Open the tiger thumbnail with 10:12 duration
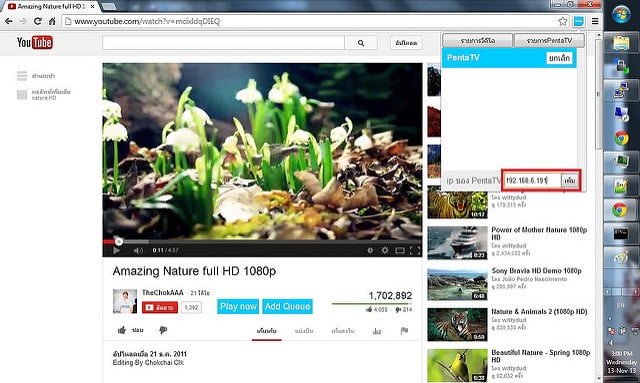 (x=457, y=202)
